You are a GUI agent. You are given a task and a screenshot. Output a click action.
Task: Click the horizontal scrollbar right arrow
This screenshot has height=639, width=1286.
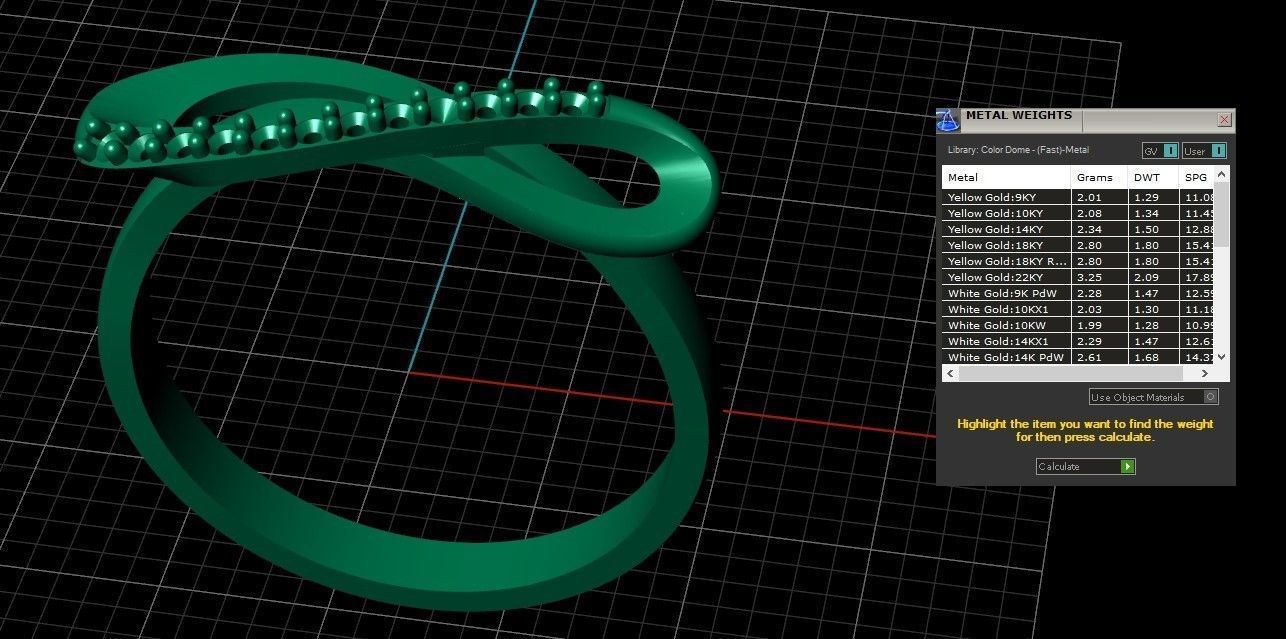(x=1205, y=373)
